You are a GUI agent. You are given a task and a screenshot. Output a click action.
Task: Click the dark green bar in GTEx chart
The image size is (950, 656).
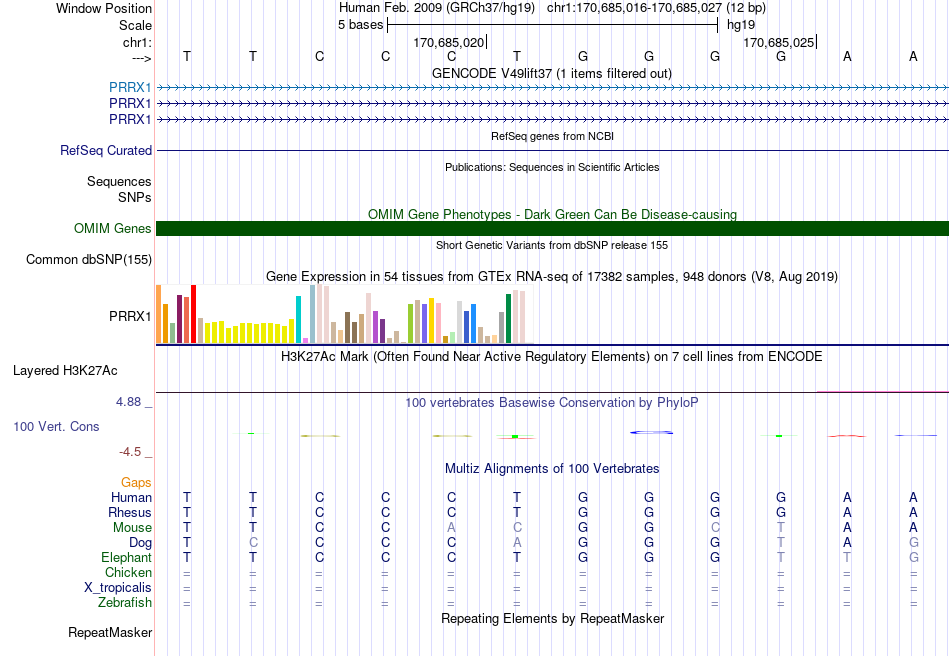[508, 319]
